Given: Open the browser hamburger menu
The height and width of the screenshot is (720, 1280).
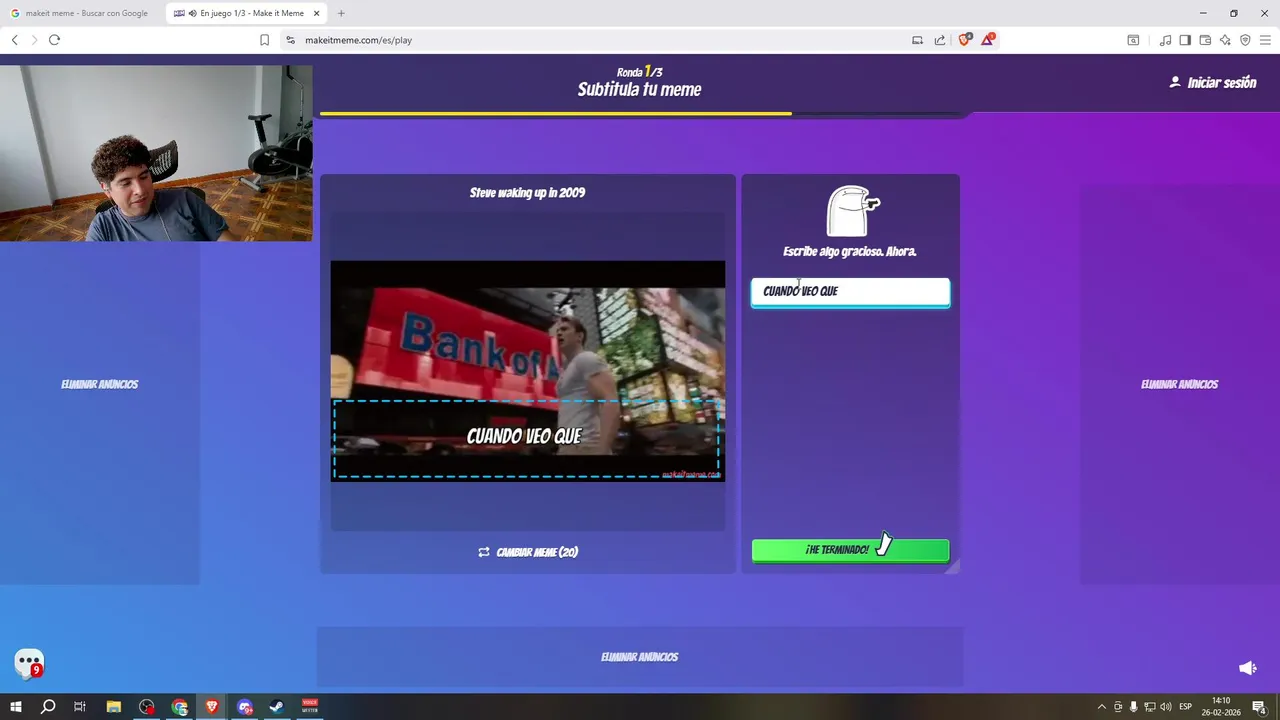Looking at the screenshot, I should [x=1265, y=40].
